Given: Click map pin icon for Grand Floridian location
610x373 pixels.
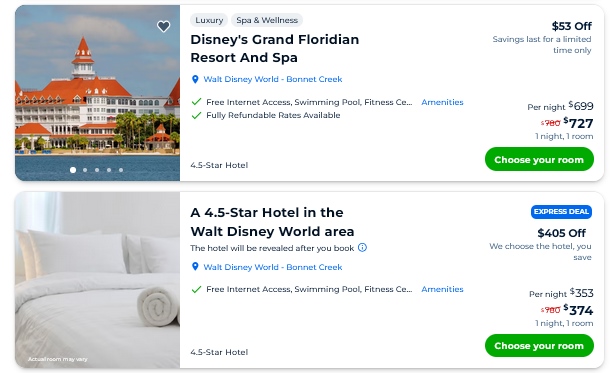Looking at the screenshot, I should tap(195, 79).
